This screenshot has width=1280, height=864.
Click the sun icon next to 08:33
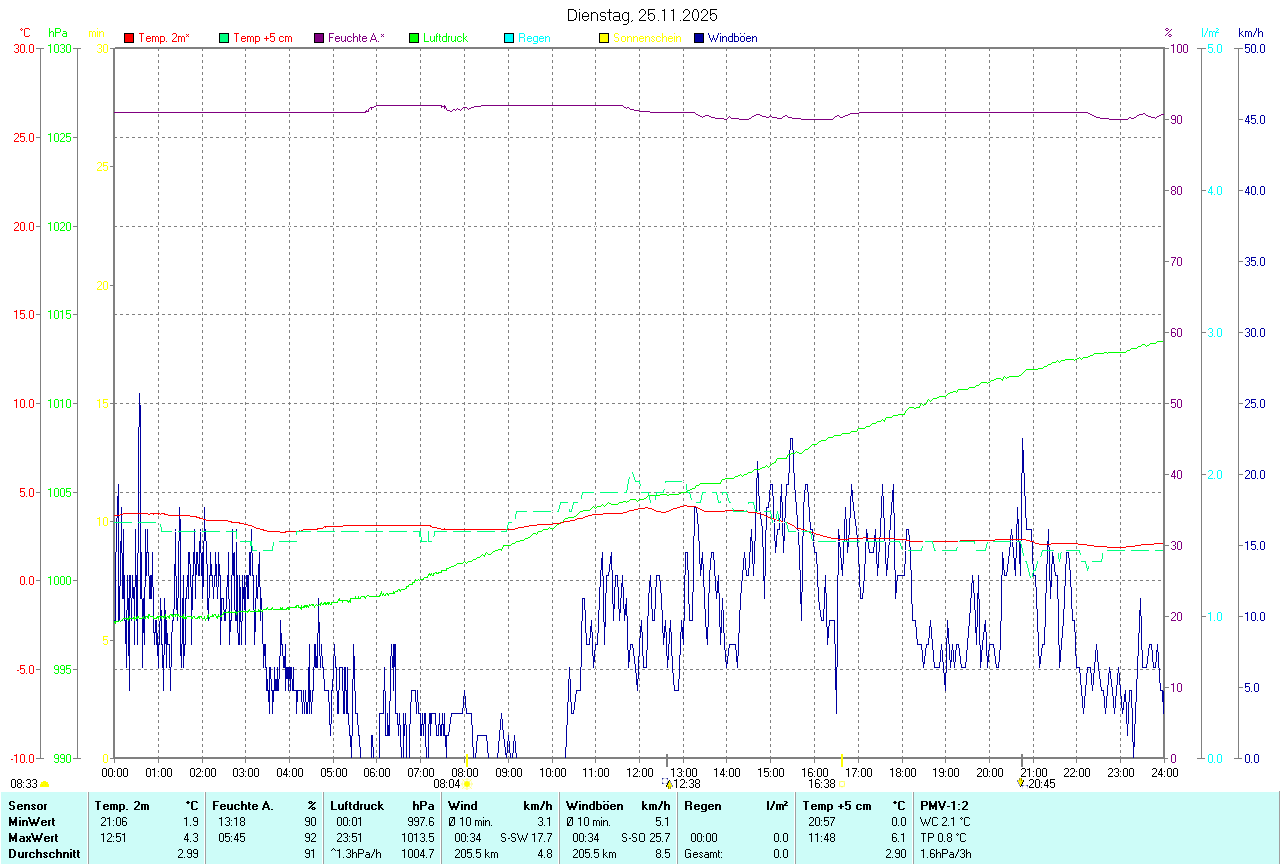coord(45,785)
